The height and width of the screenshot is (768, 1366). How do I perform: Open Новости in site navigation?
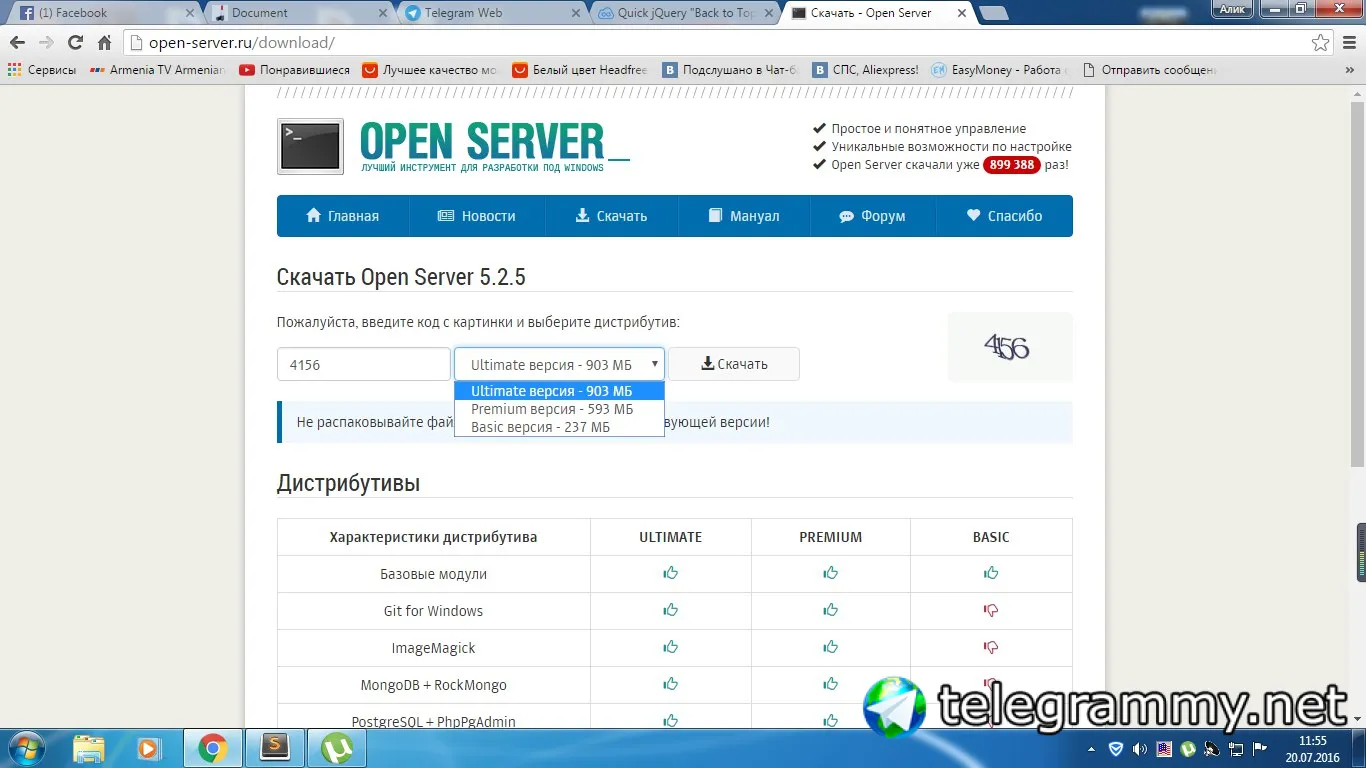477,216
